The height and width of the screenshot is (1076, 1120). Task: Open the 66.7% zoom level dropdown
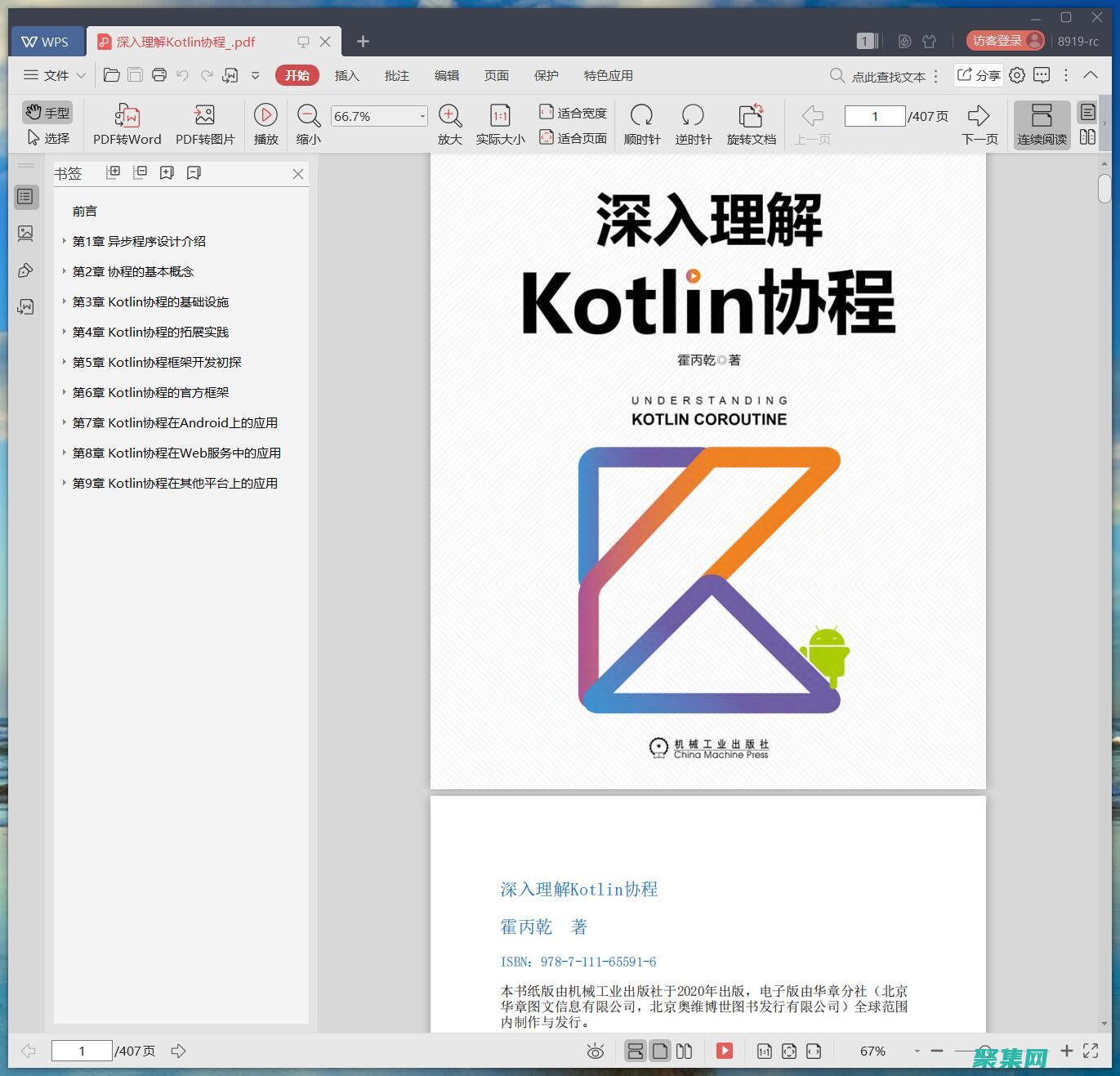click(420, 115)
